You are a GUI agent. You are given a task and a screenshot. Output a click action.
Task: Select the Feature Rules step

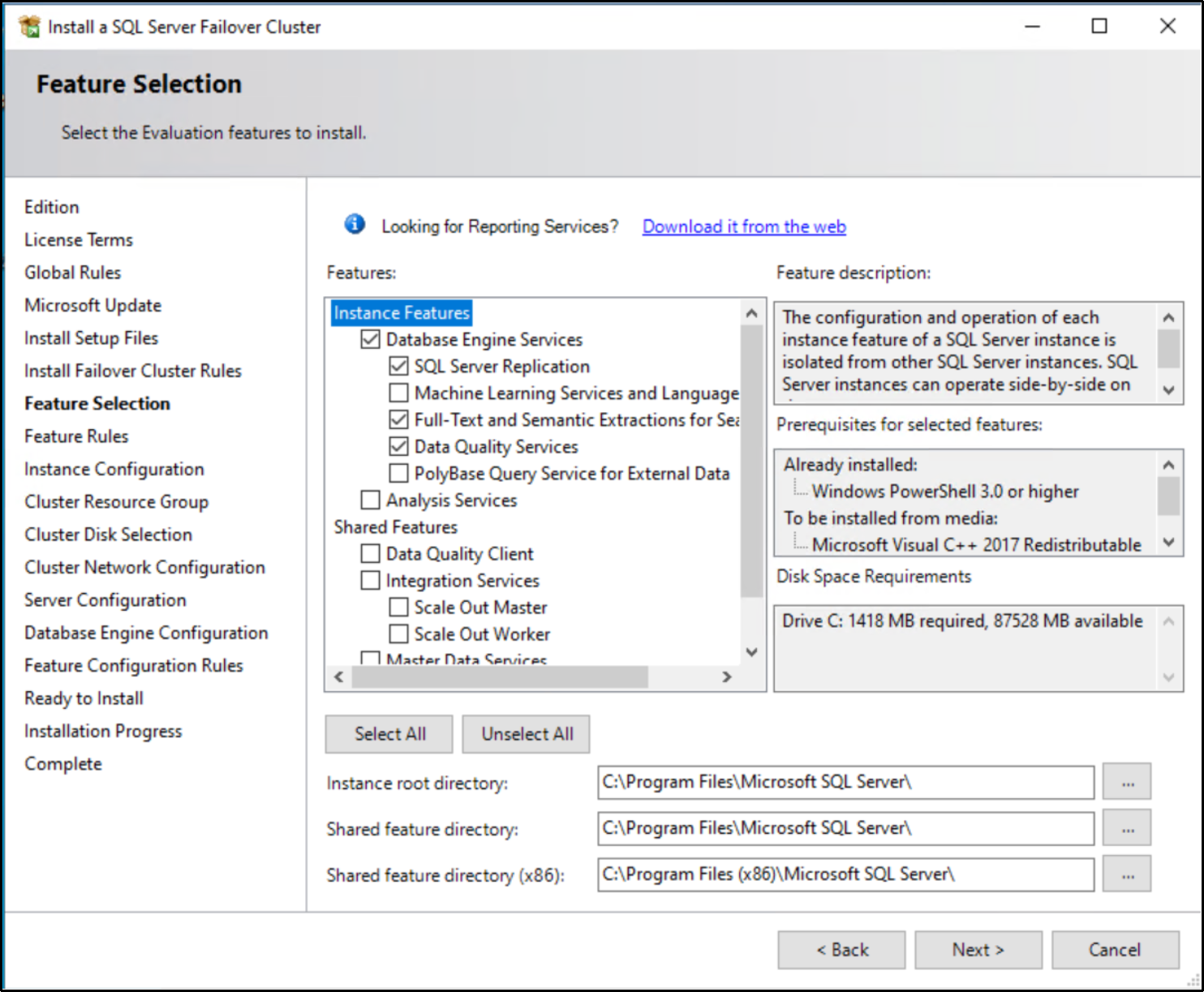pos(76,436)
